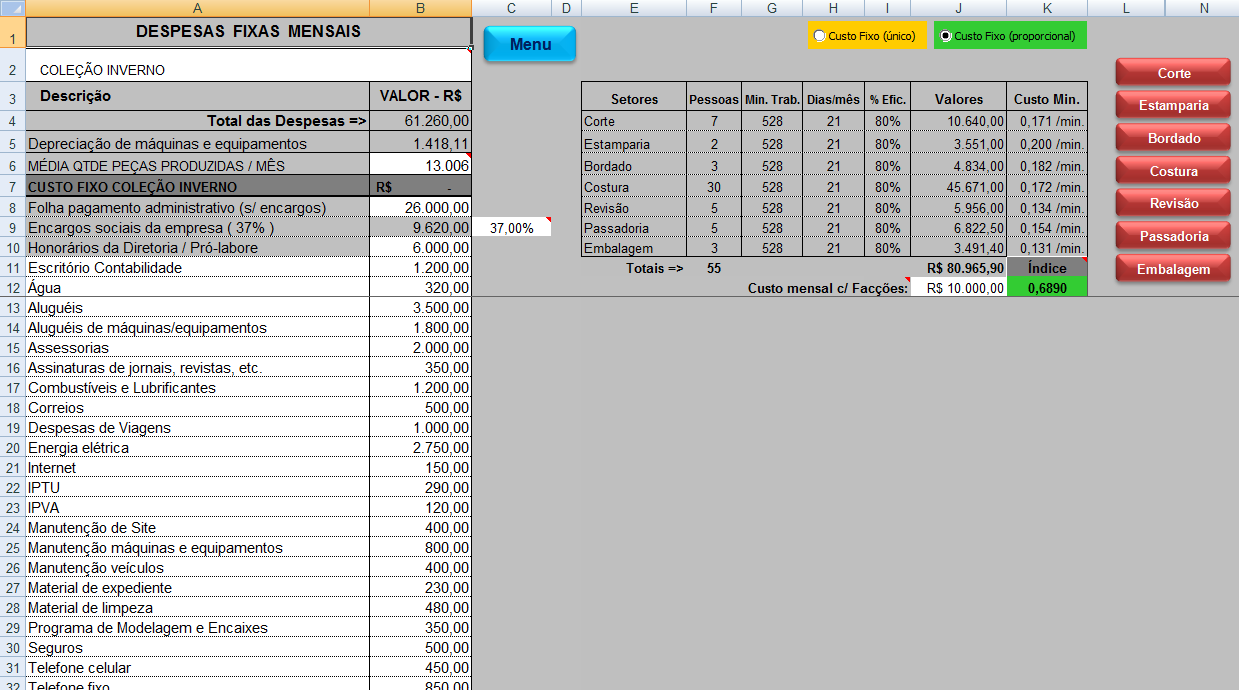Select column A header
1239x690 pixels.
(x=197, y=8)
